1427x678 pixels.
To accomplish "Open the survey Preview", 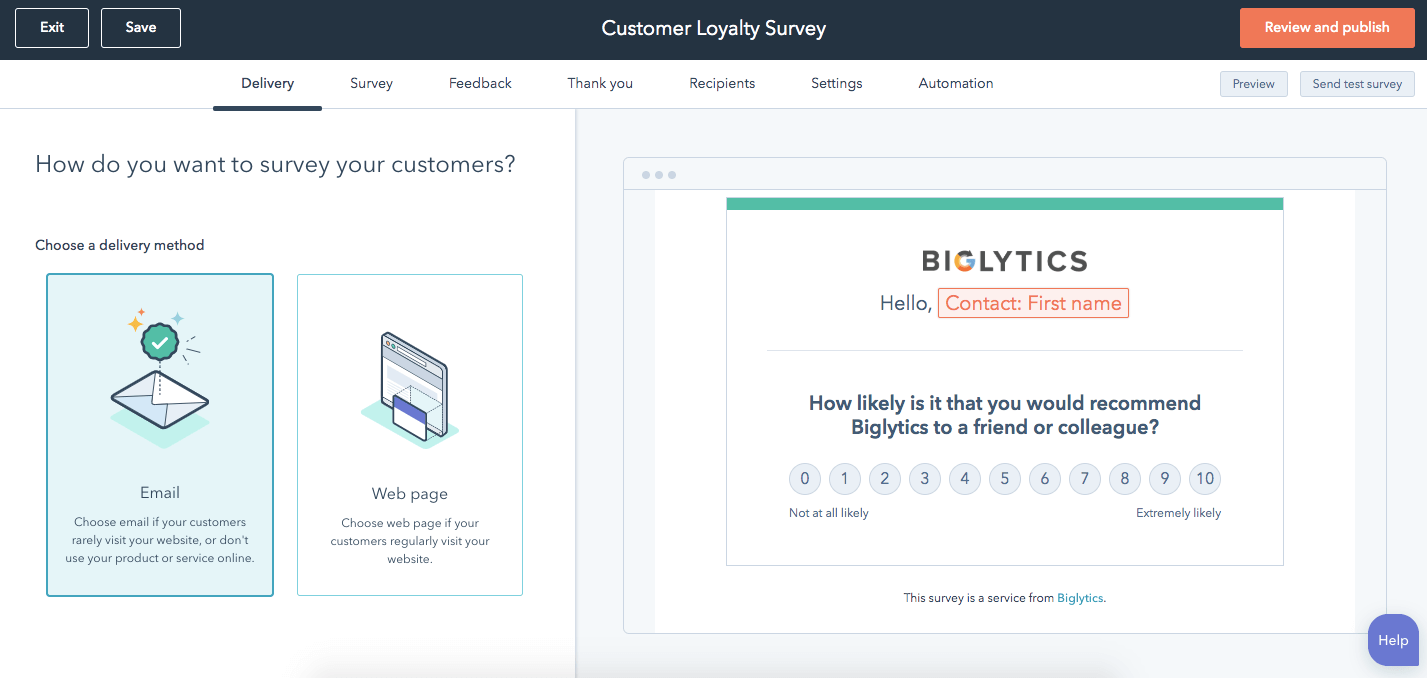I will [x=1253, y=83].
